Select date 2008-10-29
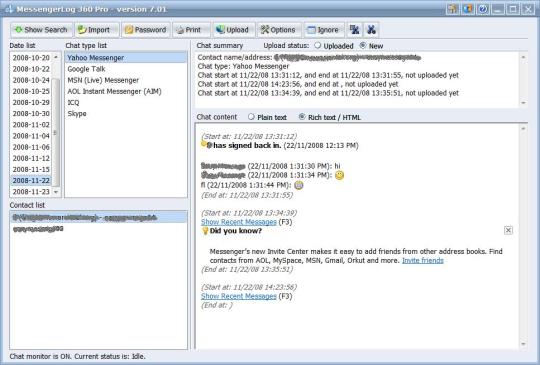 [31, 102]
